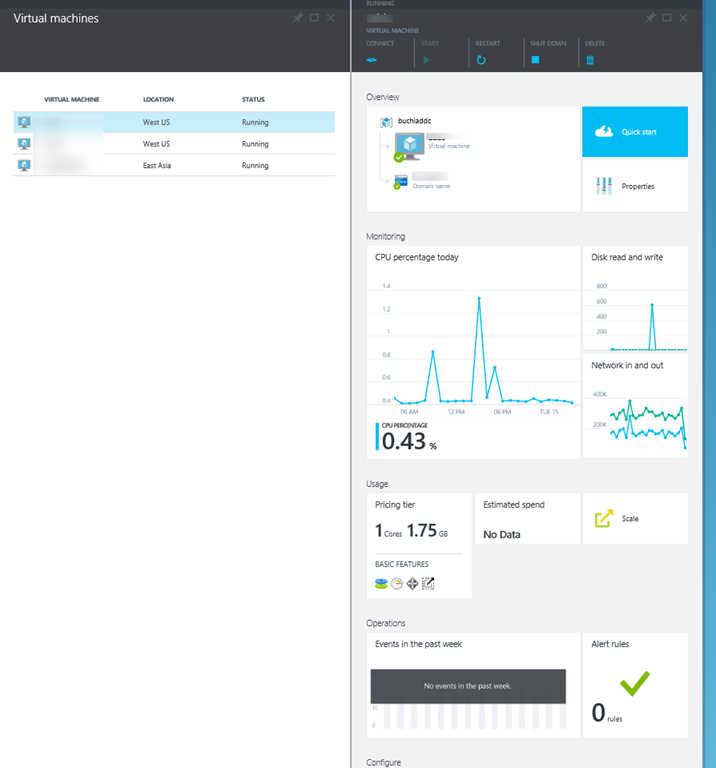Click VM icon in first selected row
Image resolution: width=716 pixels, height=768 pixels.
tap(24, 122)
